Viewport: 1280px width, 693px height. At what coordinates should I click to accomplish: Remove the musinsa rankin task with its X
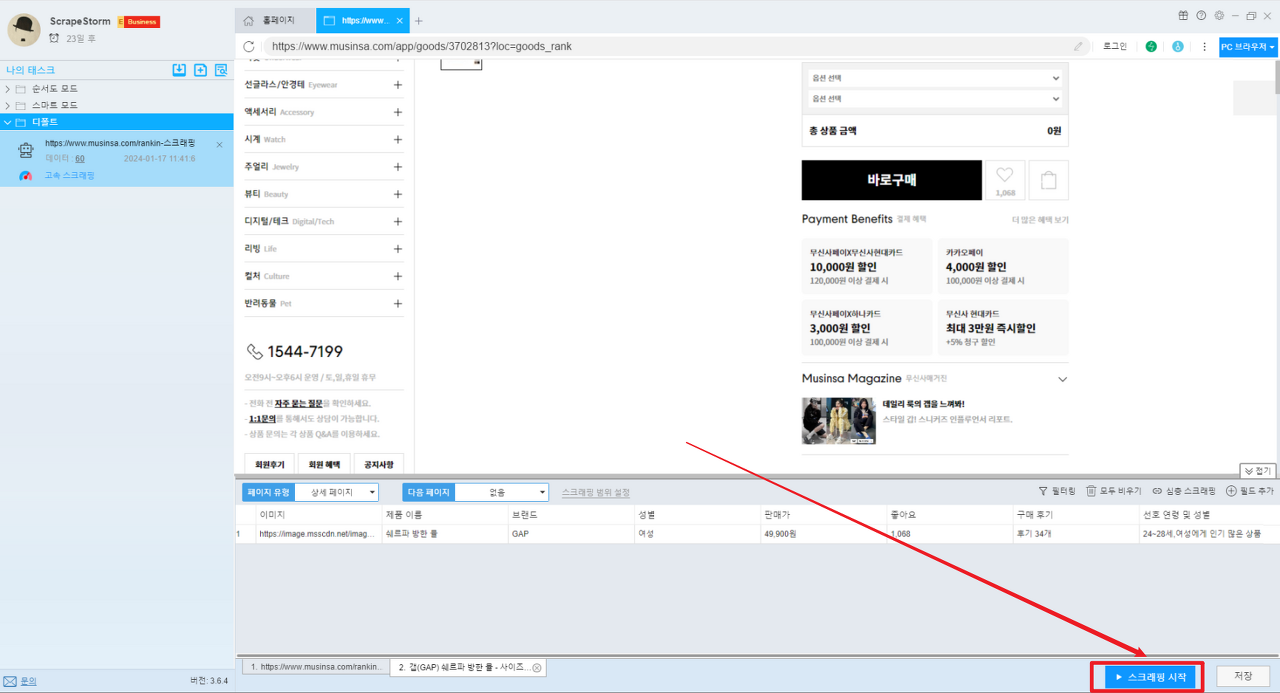click(x=219, y=145)
